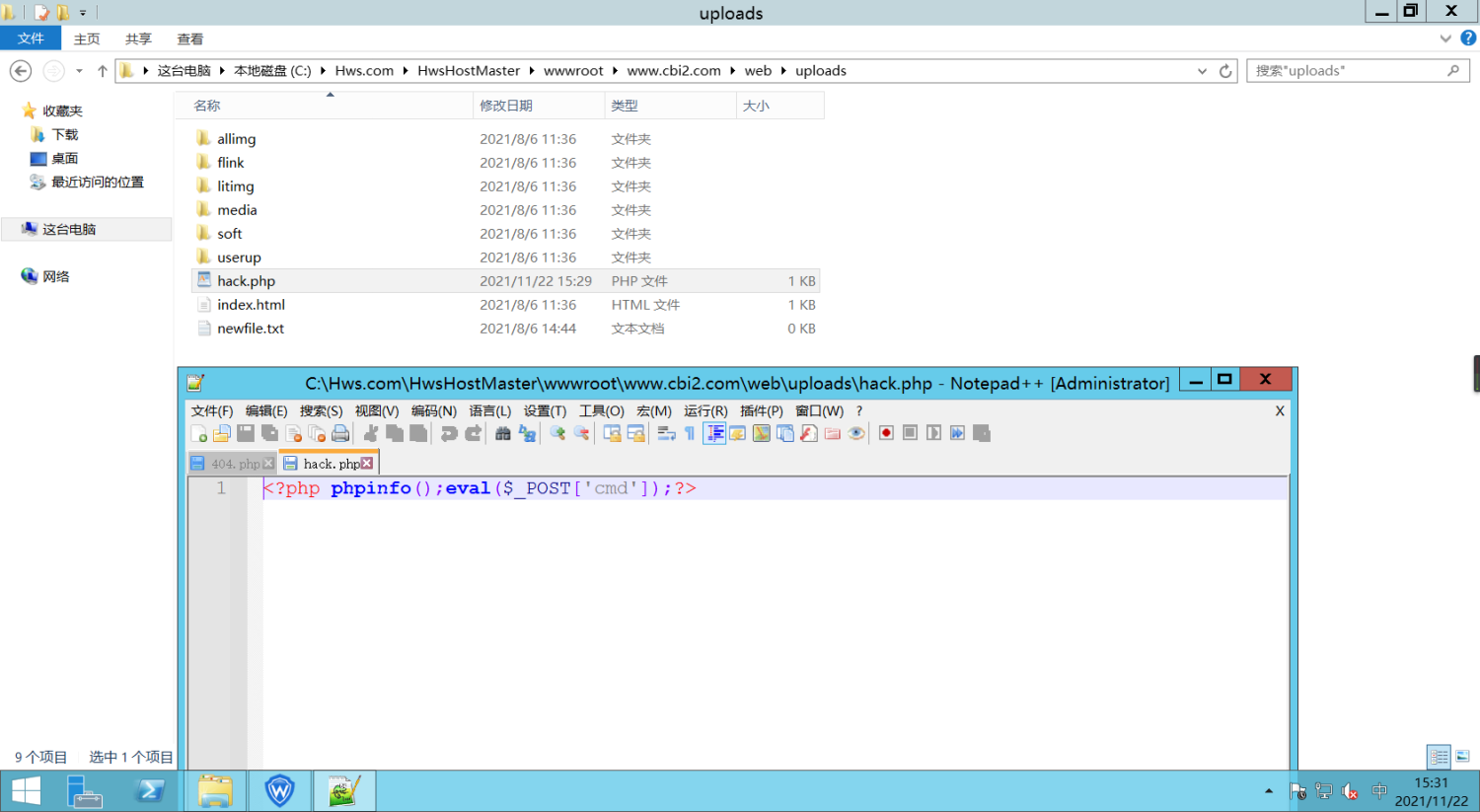Screen dimensions: 1480x812
Task: Open the shield W app in taskbar
Action: tap(280, 791)
